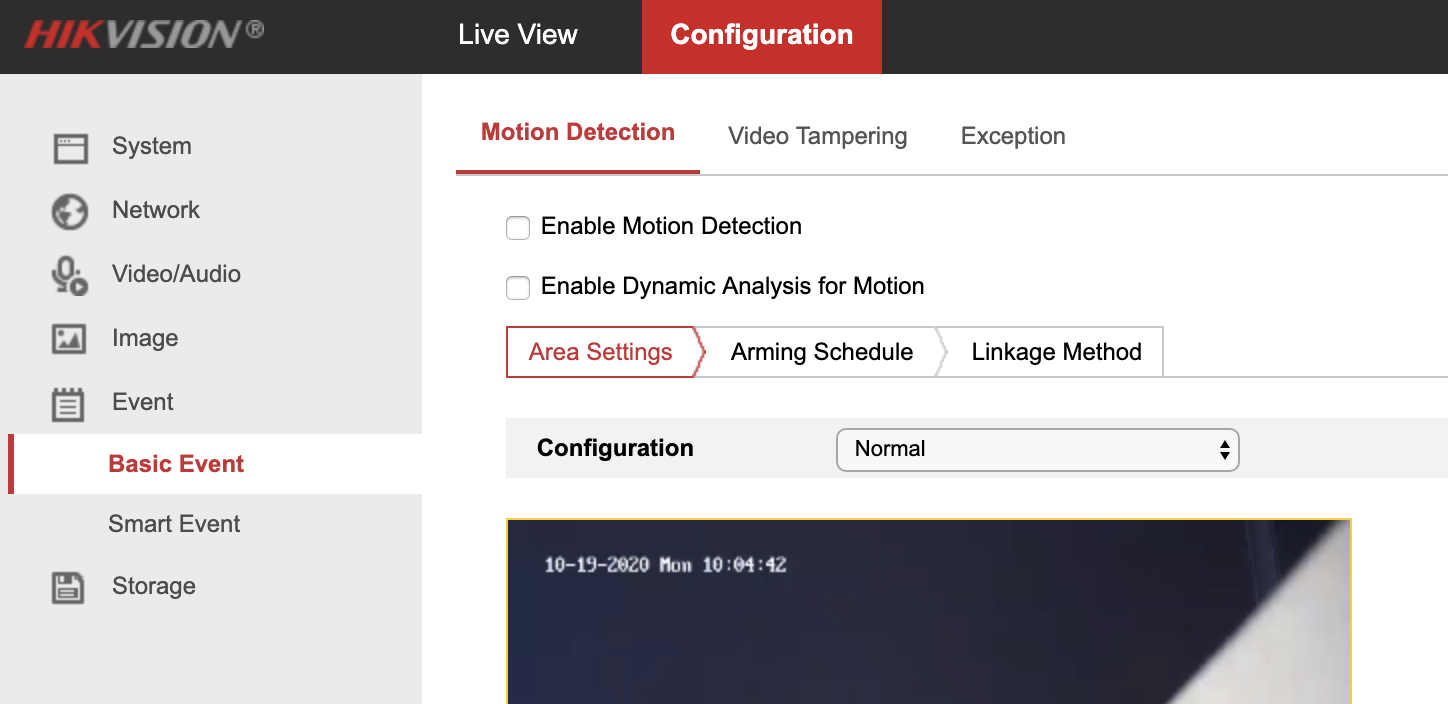Open the Configuration dropdown showing Normal
Image resolution: width=1448 pixels, height=704 pixels.
[1037, 449]
